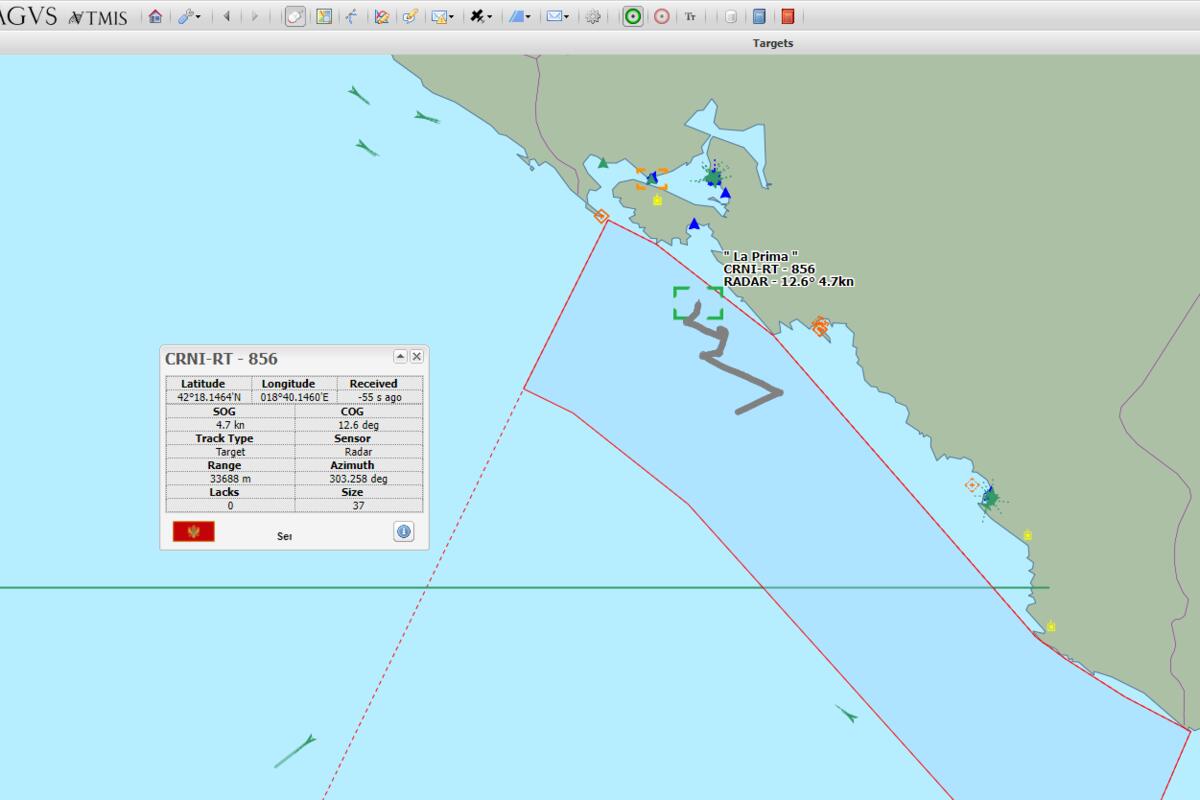
Task: Click the blue info button in panel
Action: [x=403, y=531]
